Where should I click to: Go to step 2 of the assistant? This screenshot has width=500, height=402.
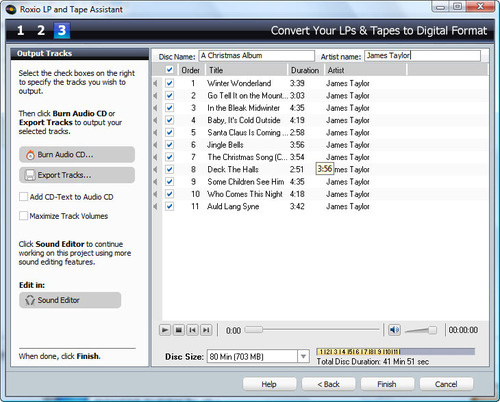(41, 31)
